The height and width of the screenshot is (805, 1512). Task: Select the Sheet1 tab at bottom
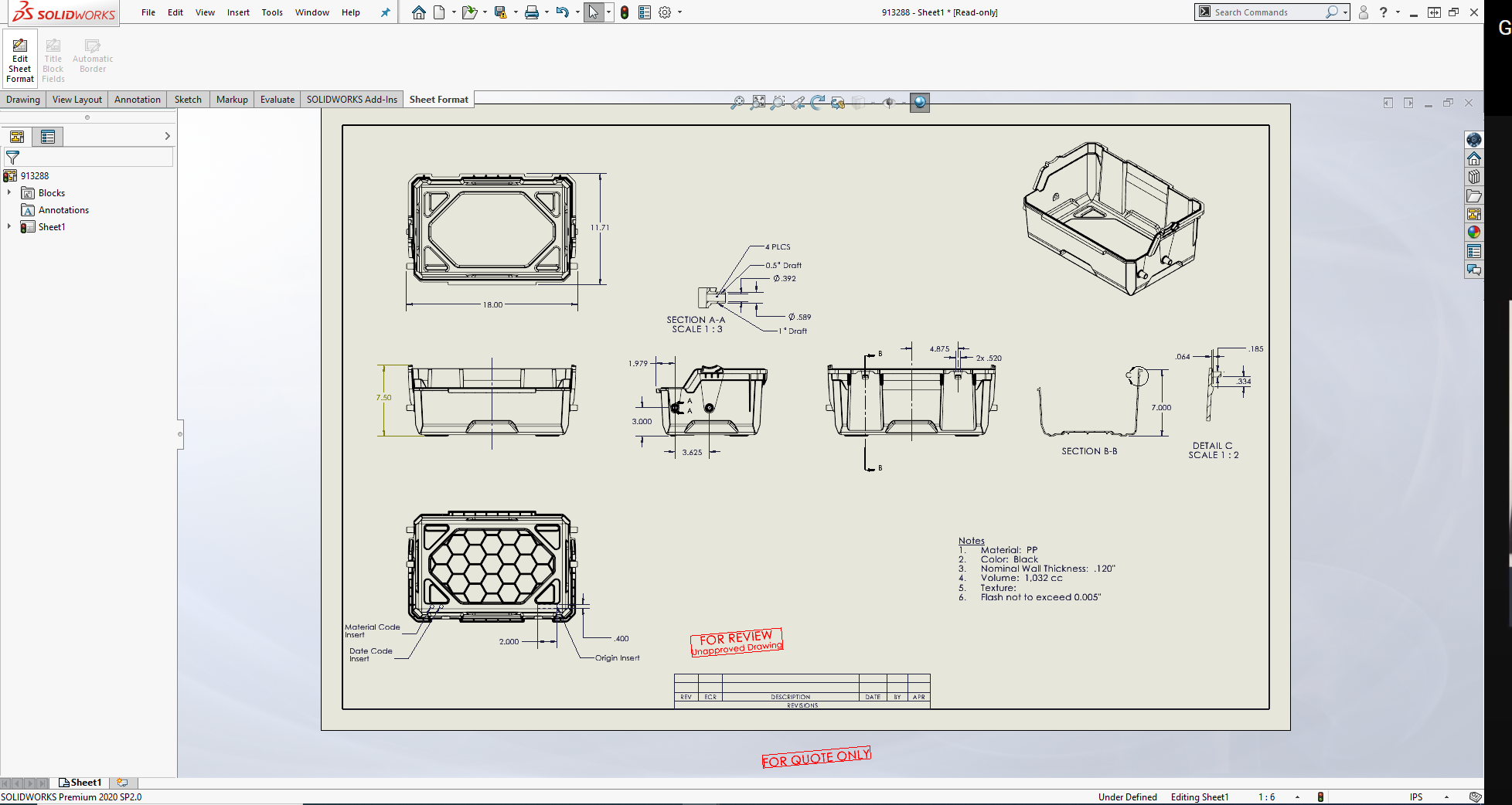(x=81, y=783)
